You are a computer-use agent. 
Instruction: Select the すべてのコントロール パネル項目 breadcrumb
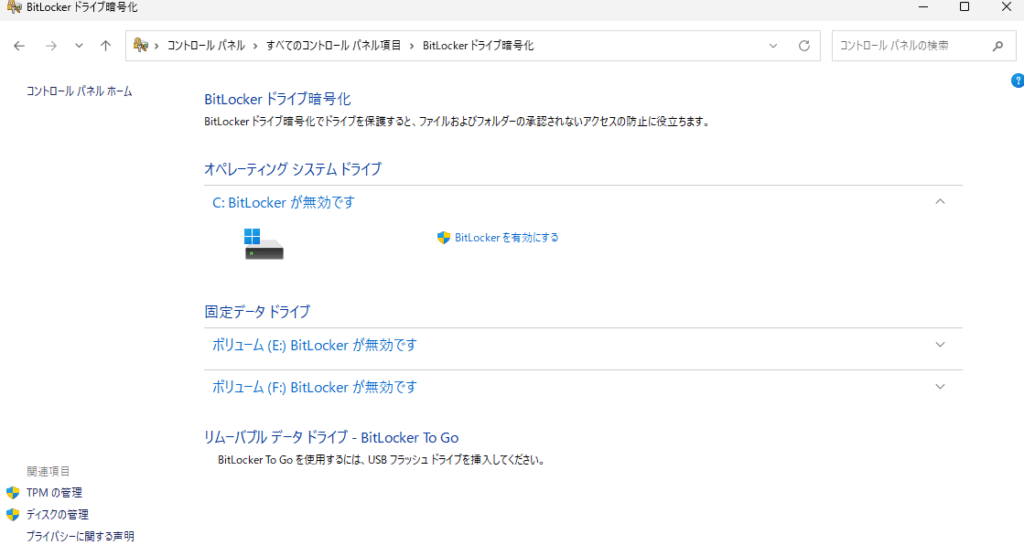coord(333,46)
